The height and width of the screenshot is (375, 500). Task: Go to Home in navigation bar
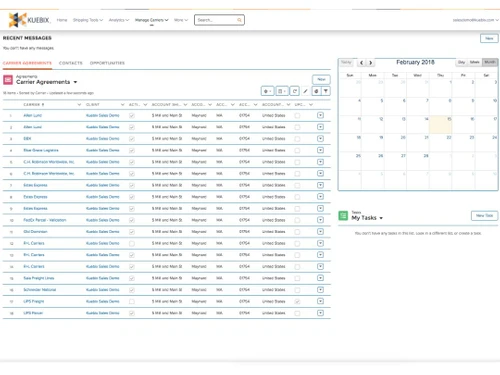(x=62, y=20)
